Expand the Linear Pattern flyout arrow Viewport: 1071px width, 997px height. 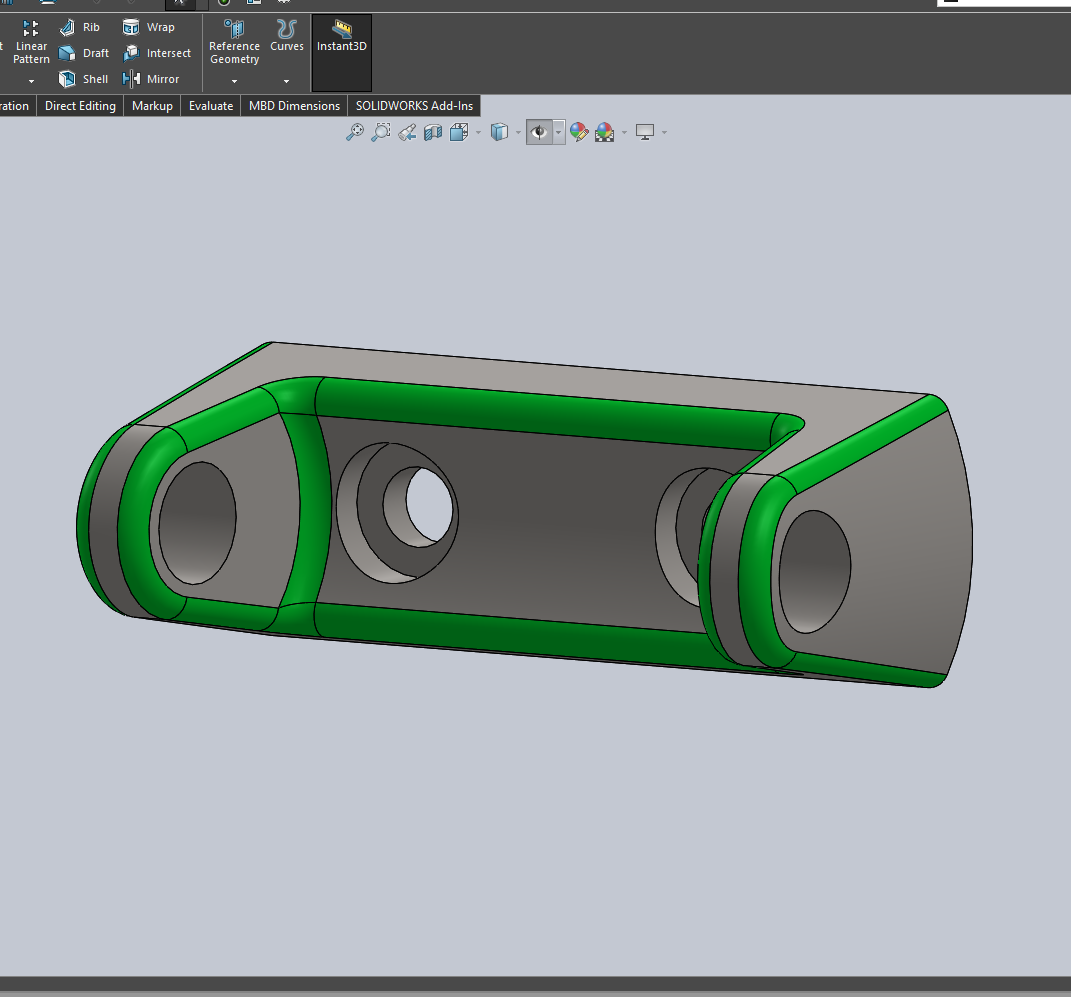point(30,79)
